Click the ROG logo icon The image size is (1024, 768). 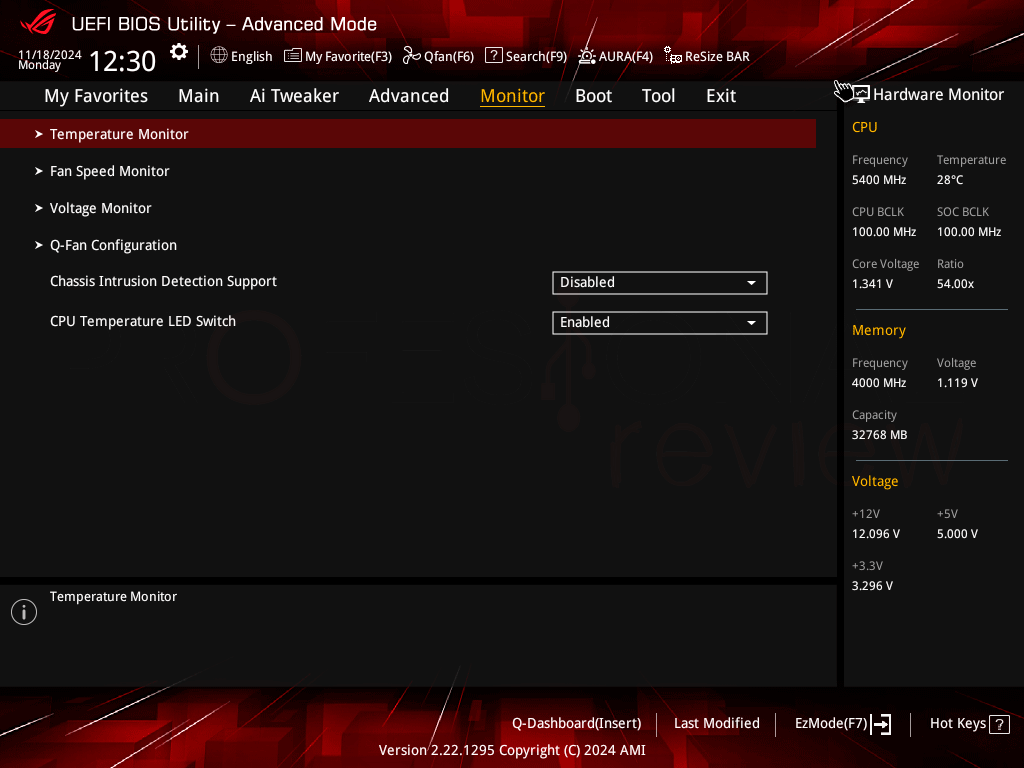tap(38, 22)
